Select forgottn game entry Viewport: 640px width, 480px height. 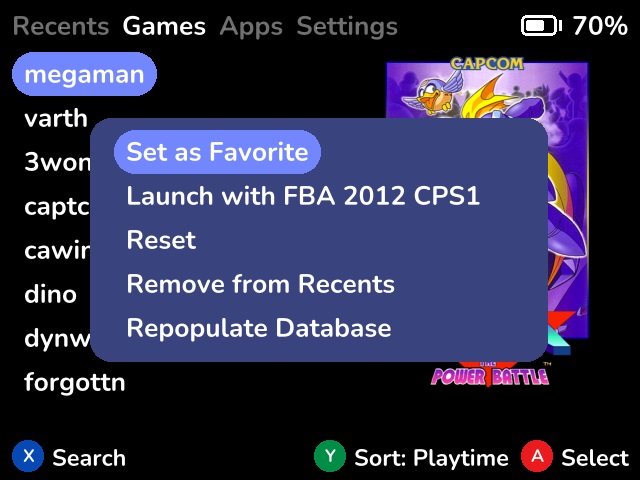click(75, 382)
